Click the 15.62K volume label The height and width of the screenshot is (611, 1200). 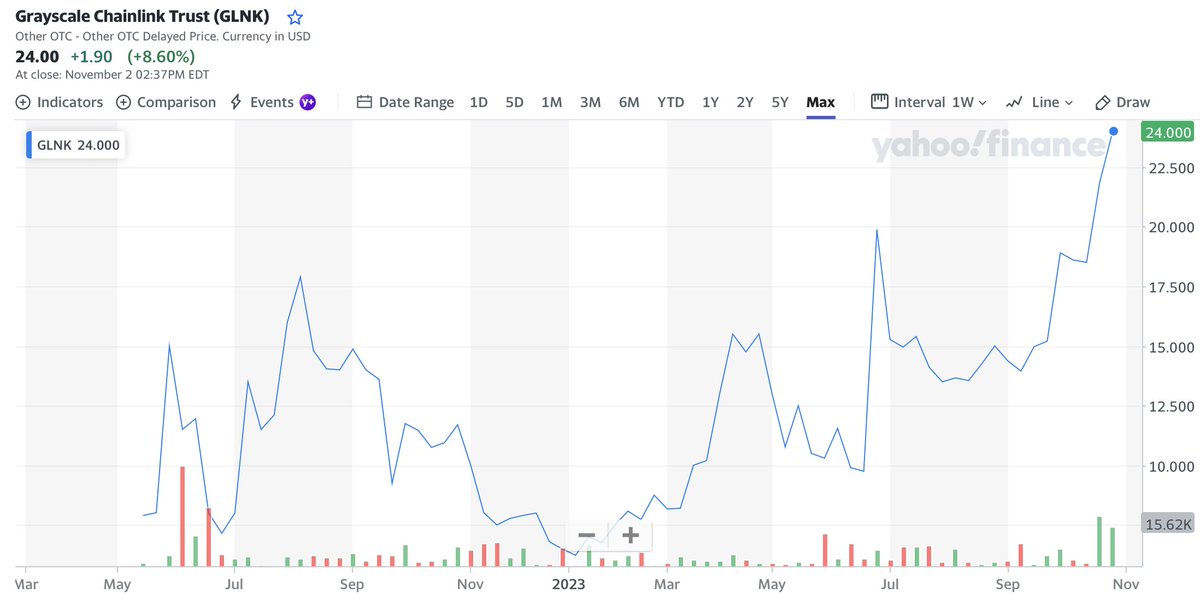pos(1167,524)
